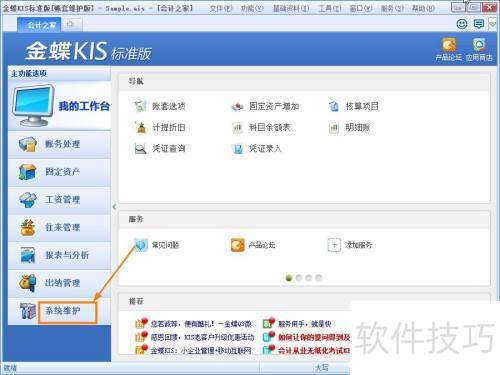Open the 服务 menu

pos(392,8)
